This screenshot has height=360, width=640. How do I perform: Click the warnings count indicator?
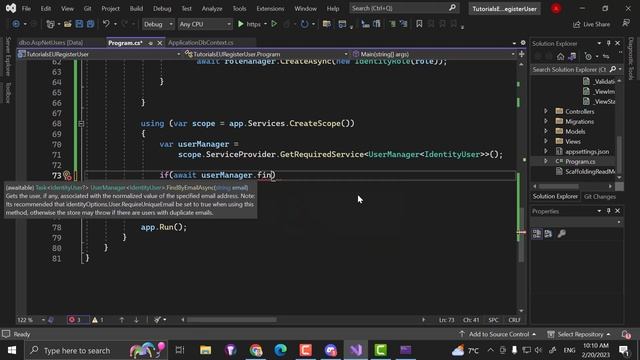pyautogui.click(x=98, y=320)
